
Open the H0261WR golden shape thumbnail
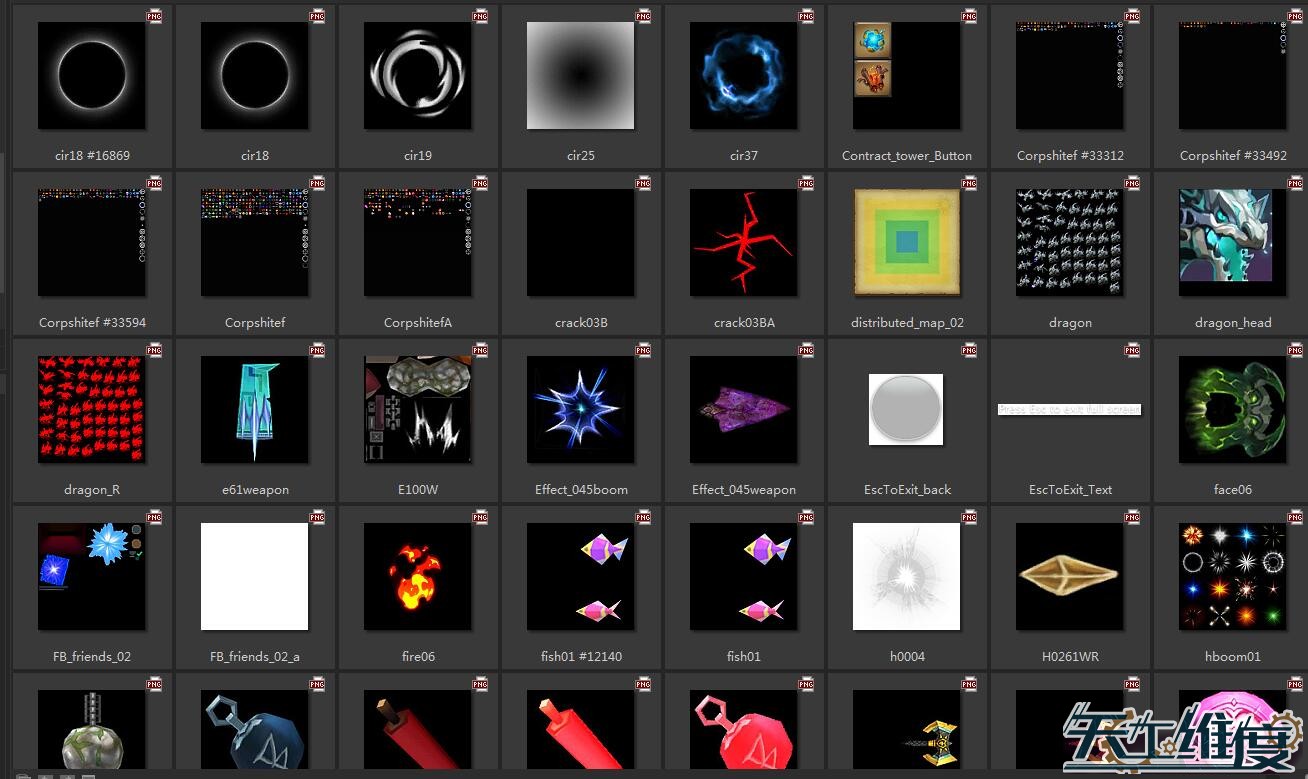coord(1069,577)
